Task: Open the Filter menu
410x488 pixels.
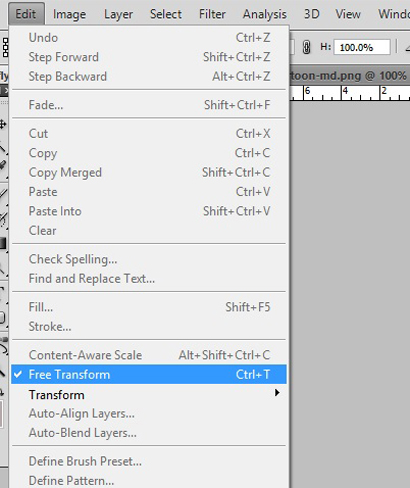Action: point(212,14)
